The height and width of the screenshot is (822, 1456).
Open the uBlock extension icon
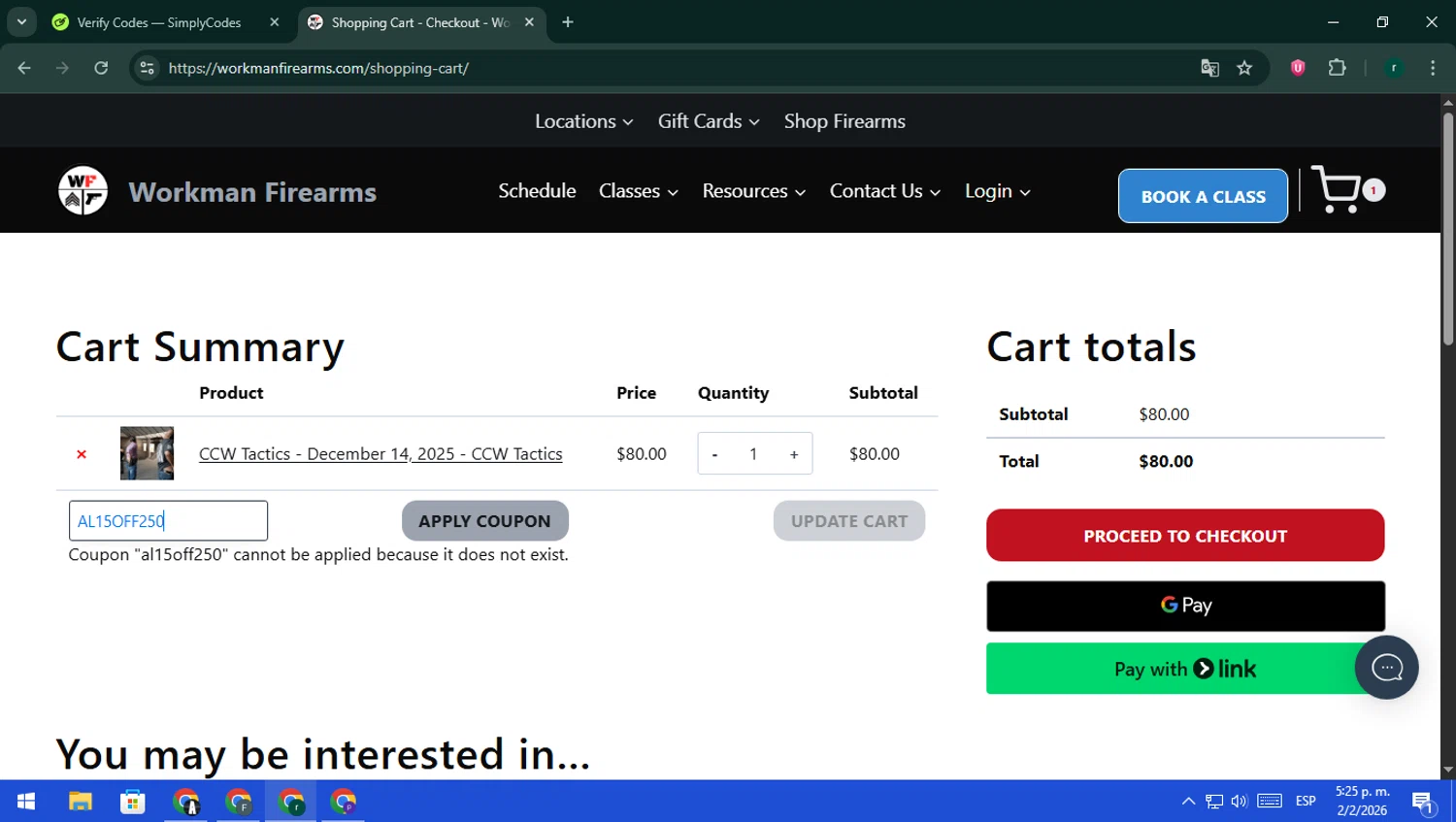click(x=1298, y=68)
